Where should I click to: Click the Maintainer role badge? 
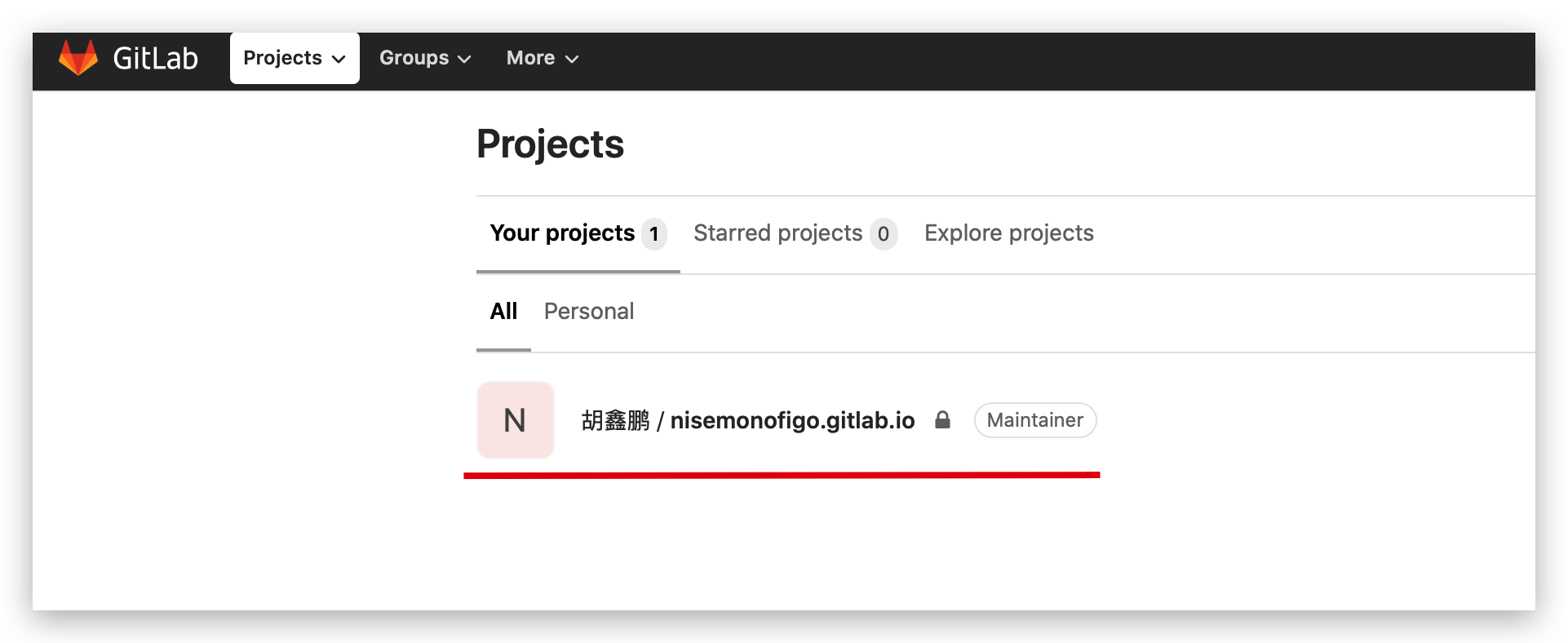(1035, 420)
